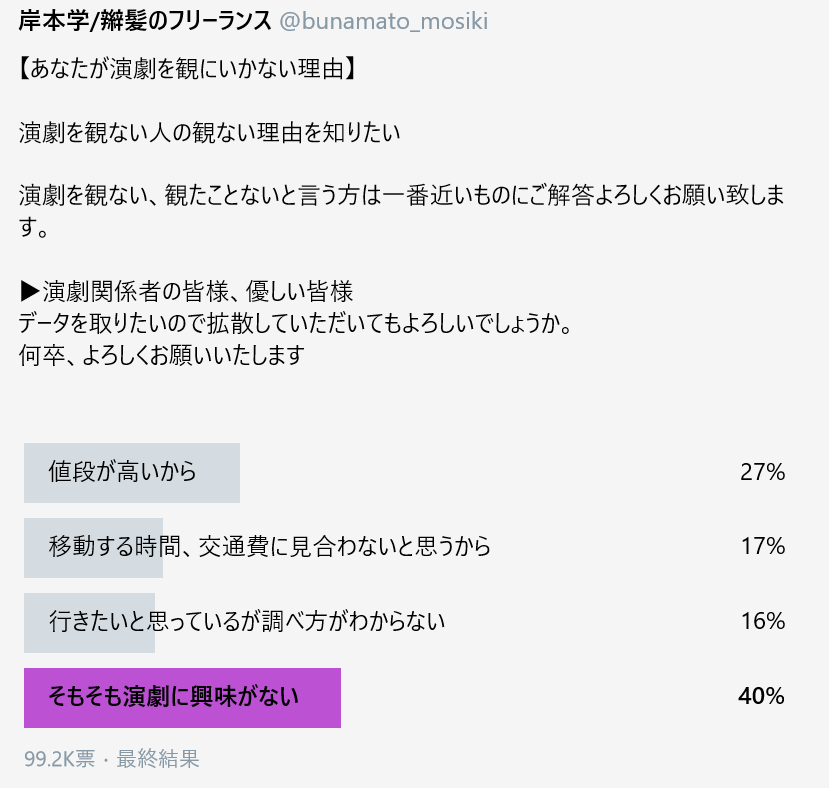Click the @bunamato_mosiki username handle

click(x=383, y=22)
